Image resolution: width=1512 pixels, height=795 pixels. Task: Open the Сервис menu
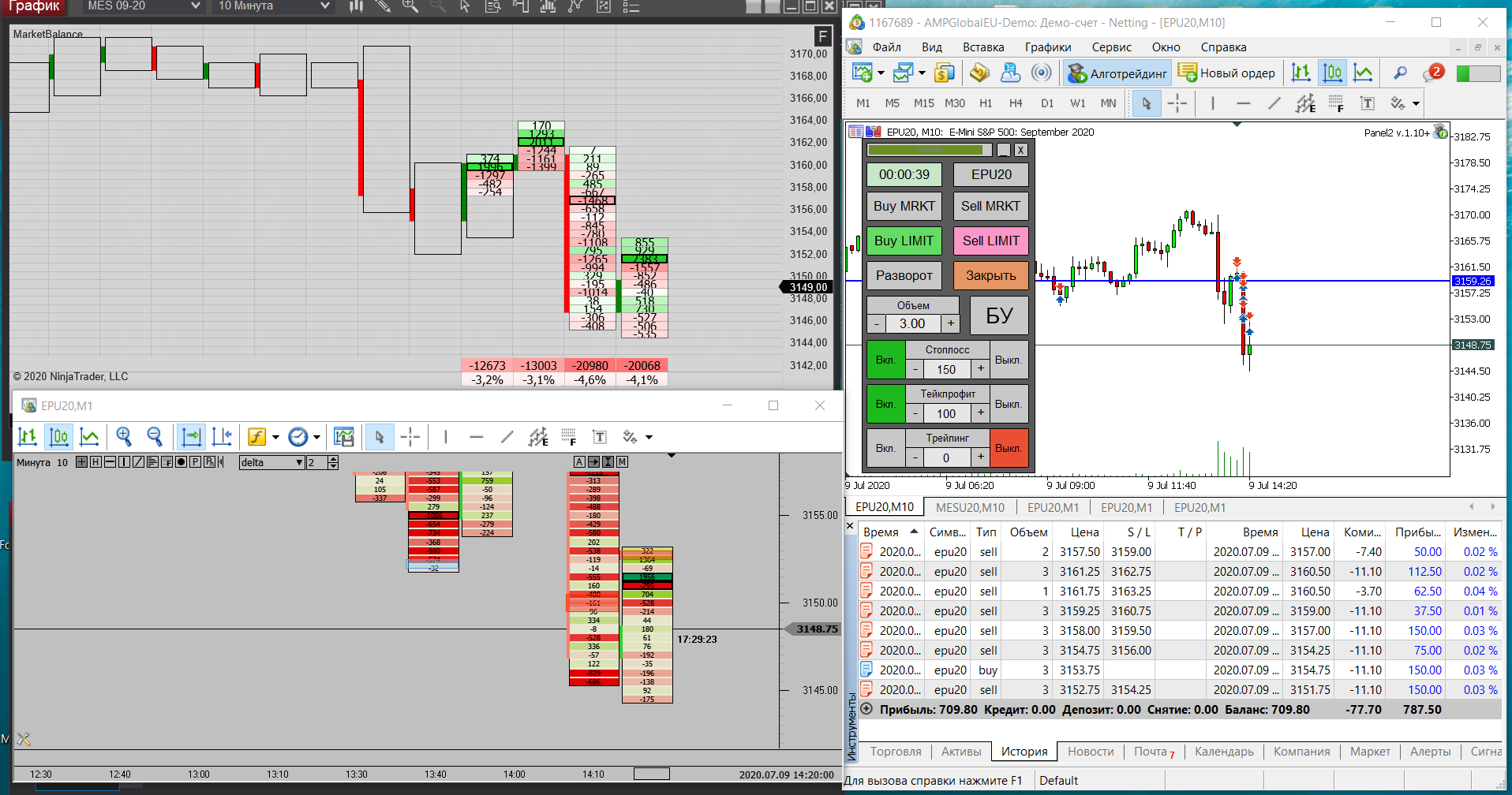click(x=1111, y=47)
